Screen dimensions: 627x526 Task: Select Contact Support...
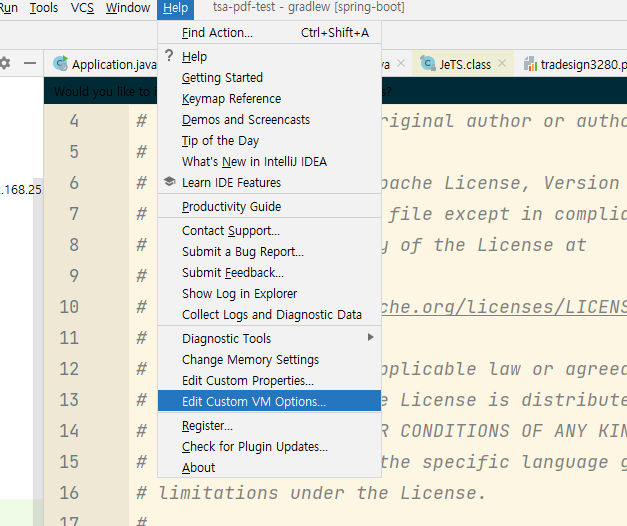tap(269, 230)
